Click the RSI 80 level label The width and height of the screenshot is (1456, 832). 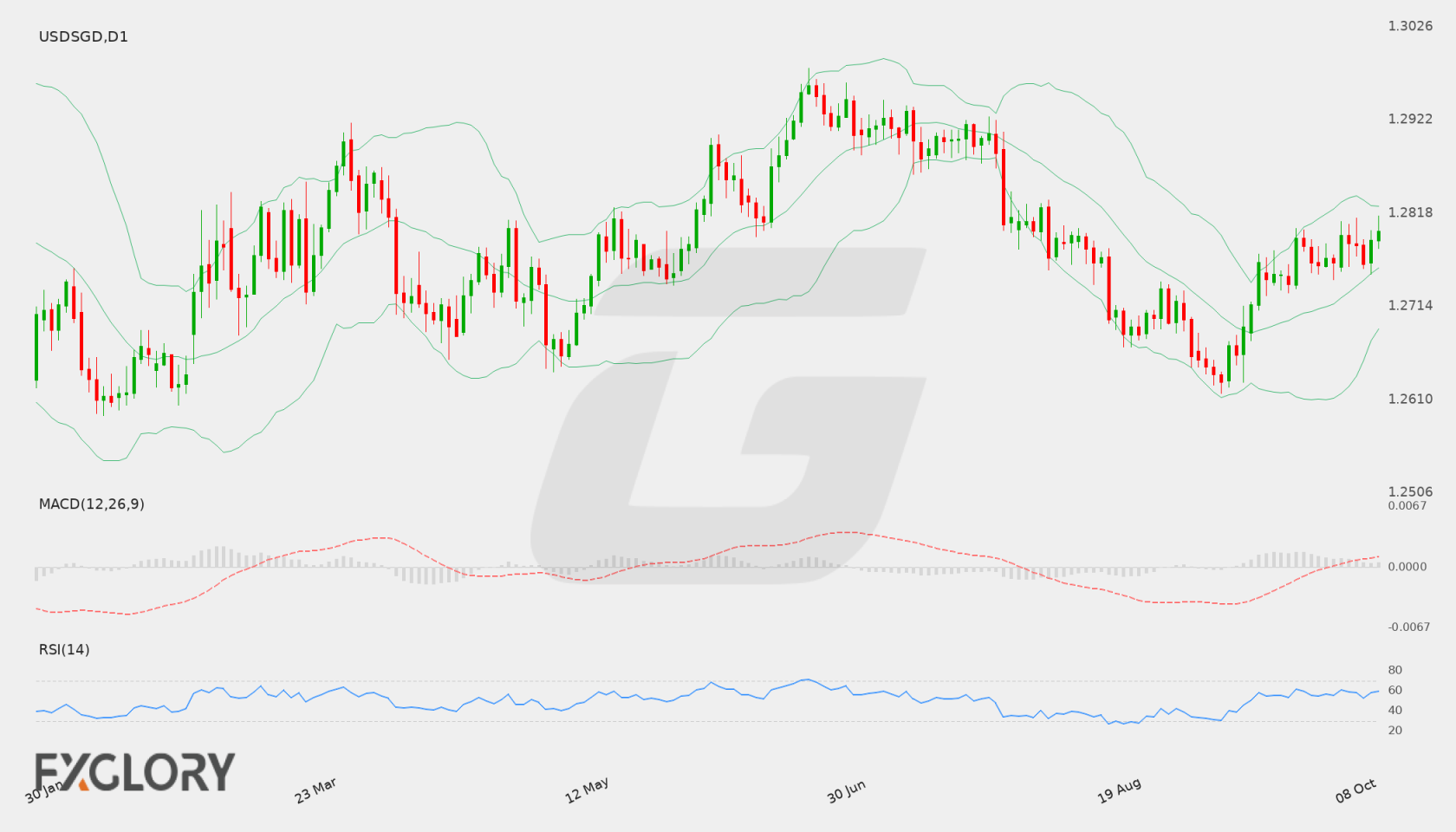pos(1395,670)
